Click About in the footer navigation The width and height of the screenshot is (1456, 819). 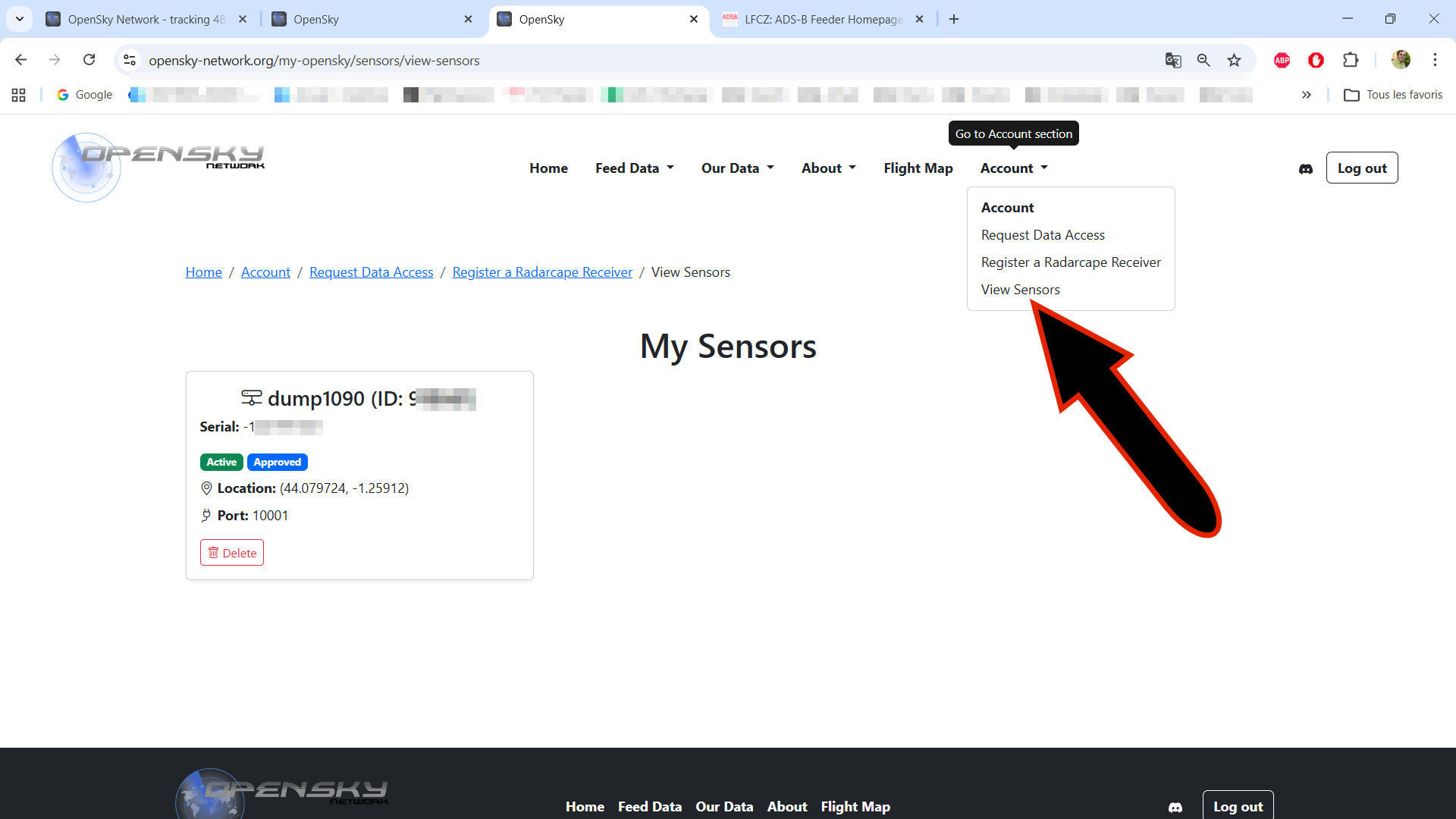pos(787,807)
